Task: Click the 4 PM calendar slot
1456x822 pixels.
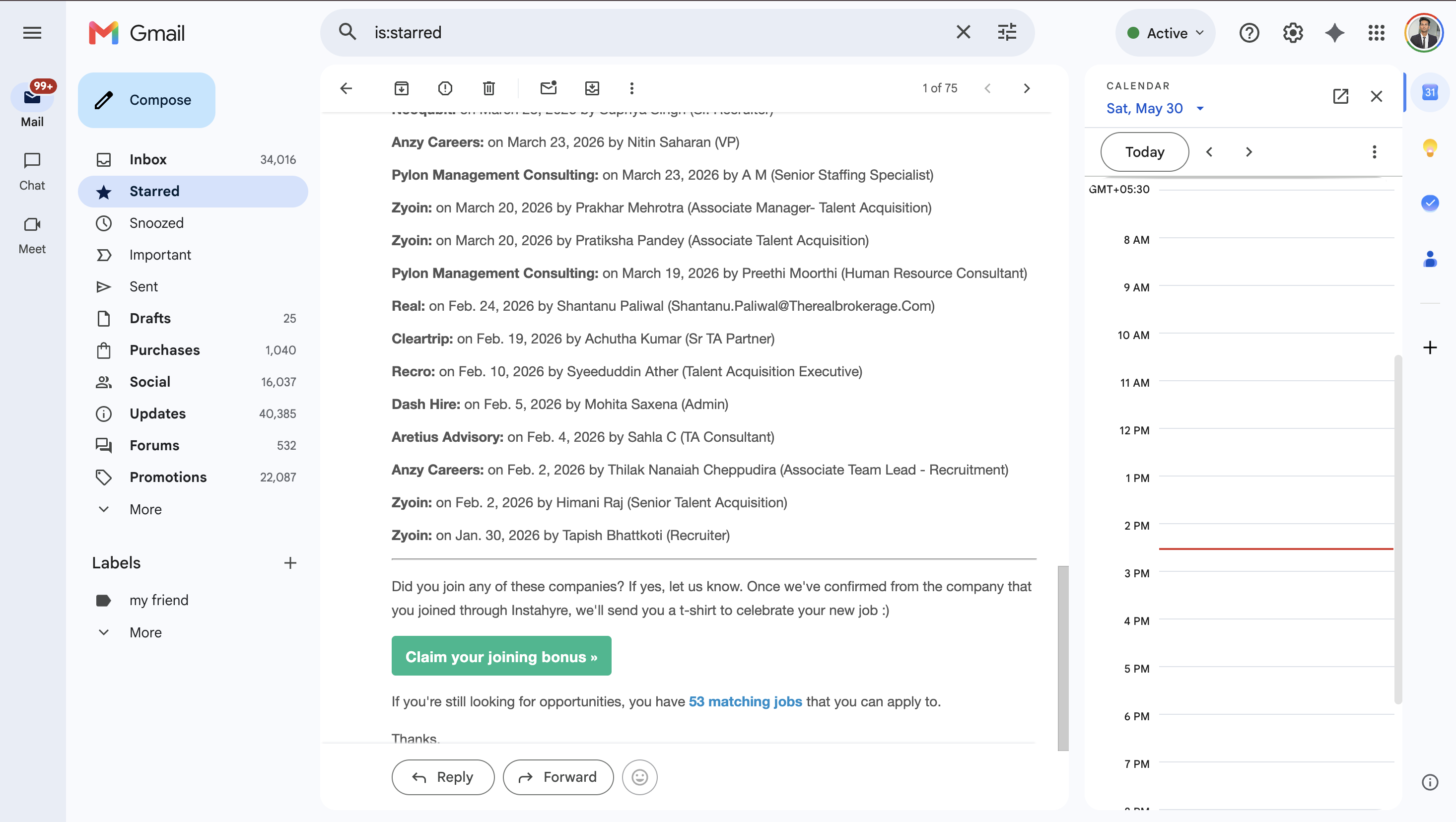Action: coord(1276,643)
